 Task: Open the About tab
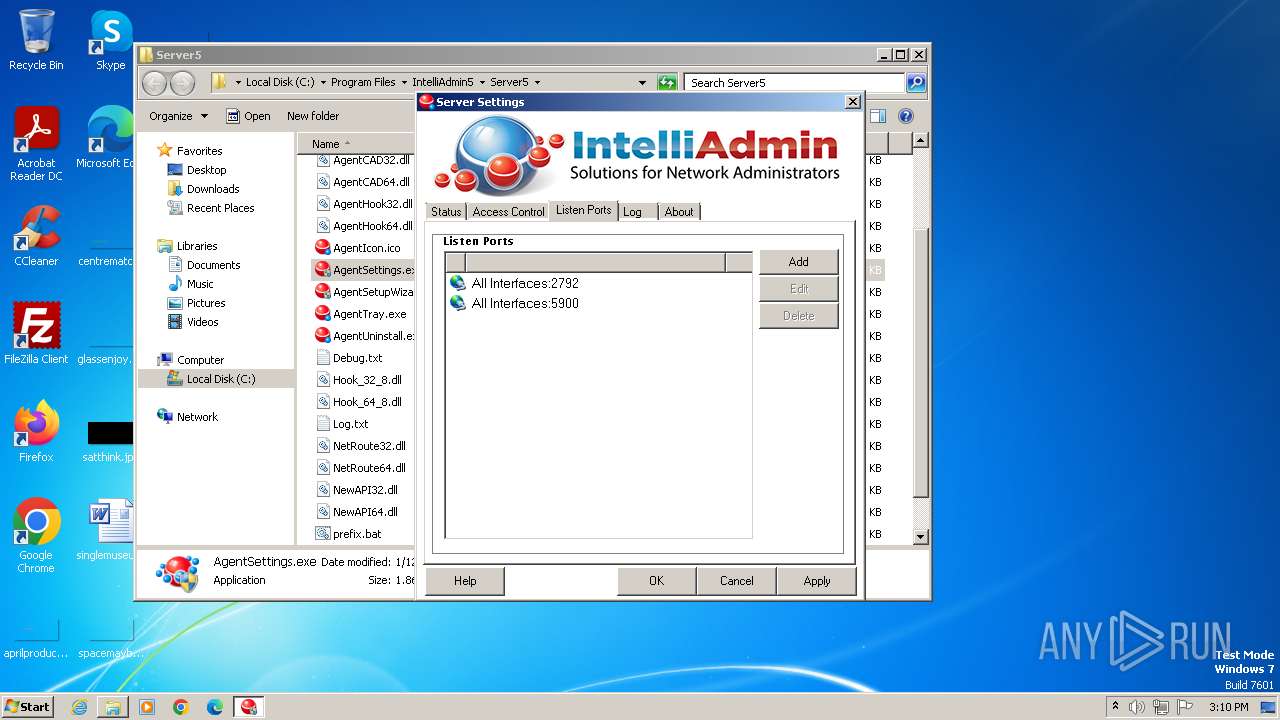point(679,212)
